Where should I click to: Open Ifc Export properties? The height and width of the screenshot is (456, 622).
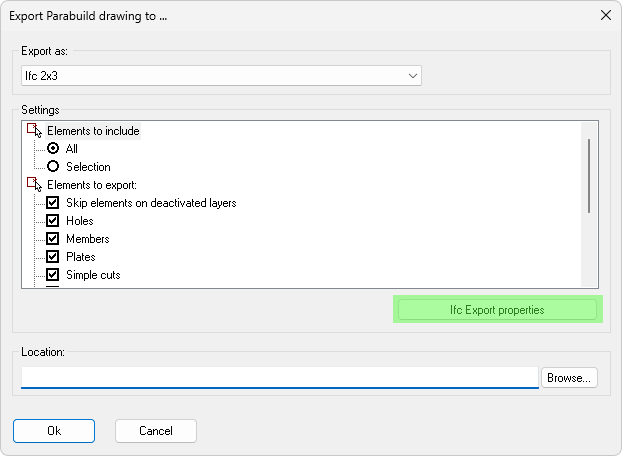point(497,310)
